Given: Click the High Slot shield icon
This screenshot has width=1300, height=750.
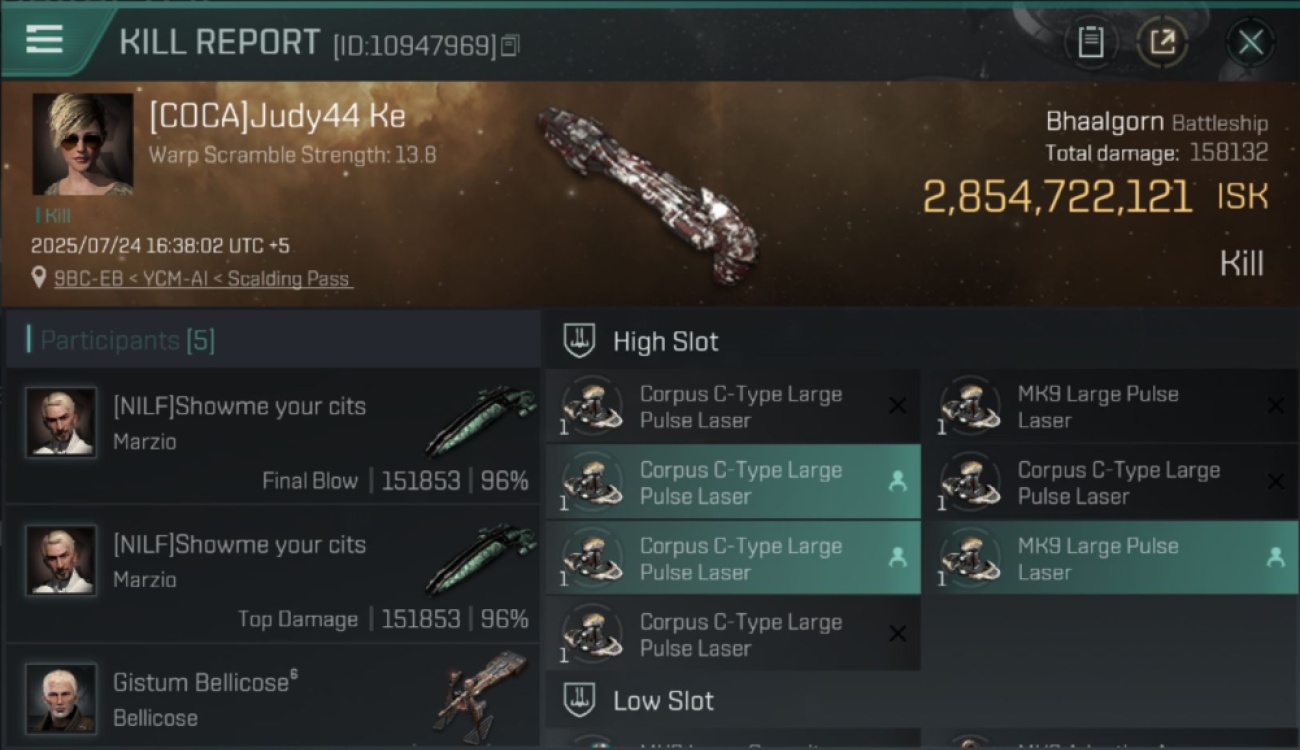Looking at the screenshot, I should click(x=580, y=341).
